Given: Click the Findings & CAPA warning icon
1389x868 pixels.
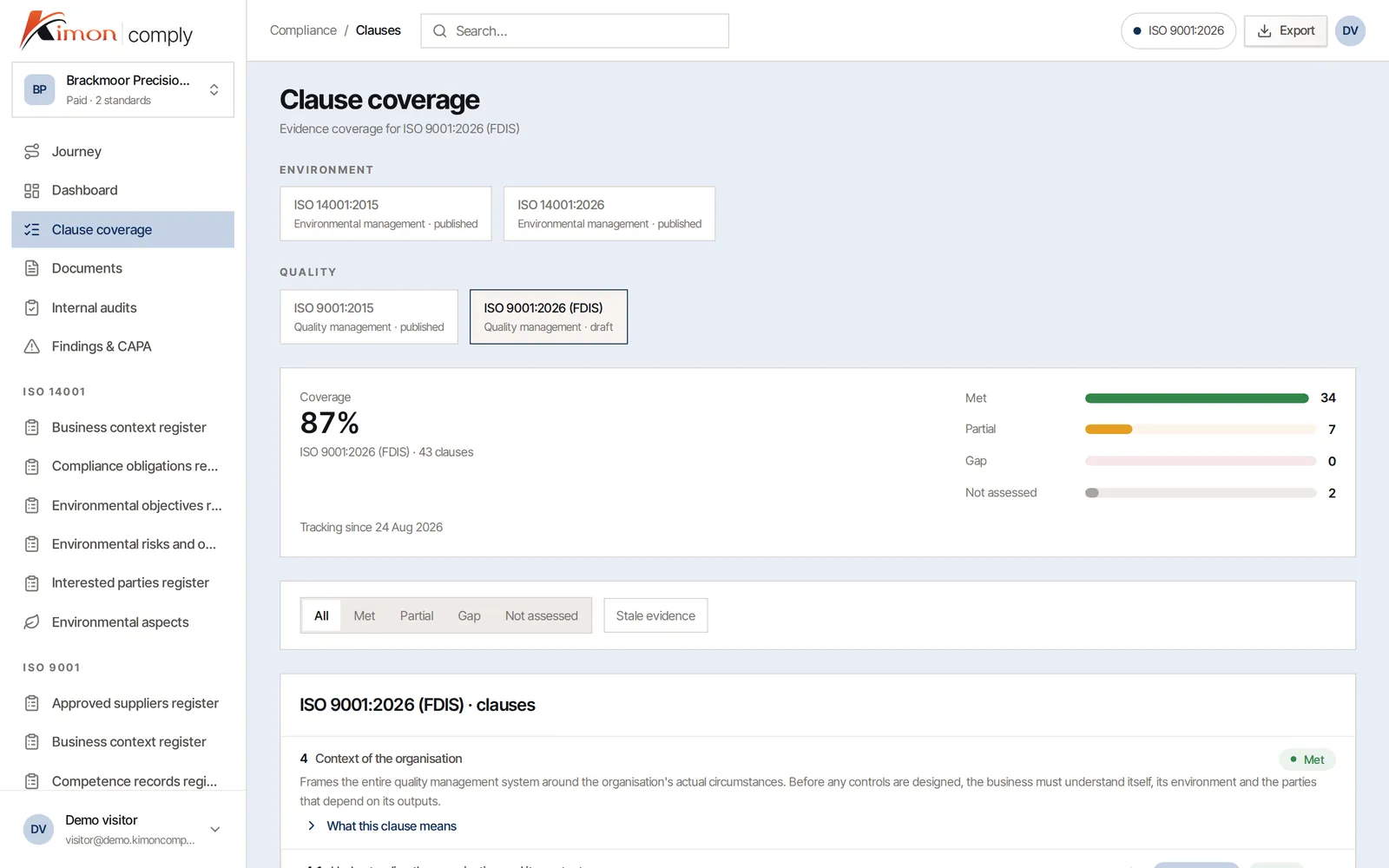Looking at the screenshot, I should (x=32, y=346).
